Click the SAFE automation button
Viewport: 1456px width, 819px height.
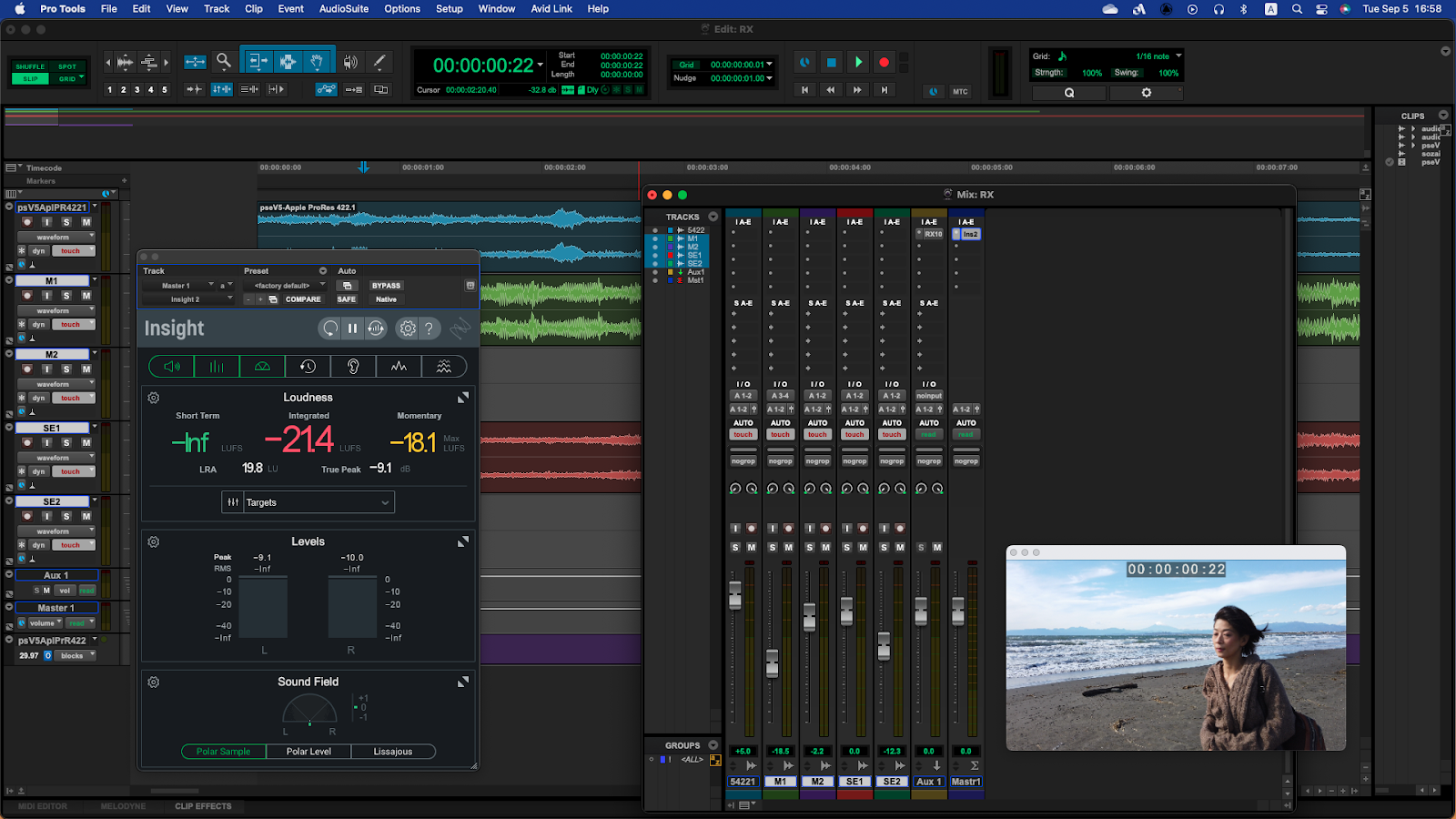pyautogui.click(x=347, y=299)
